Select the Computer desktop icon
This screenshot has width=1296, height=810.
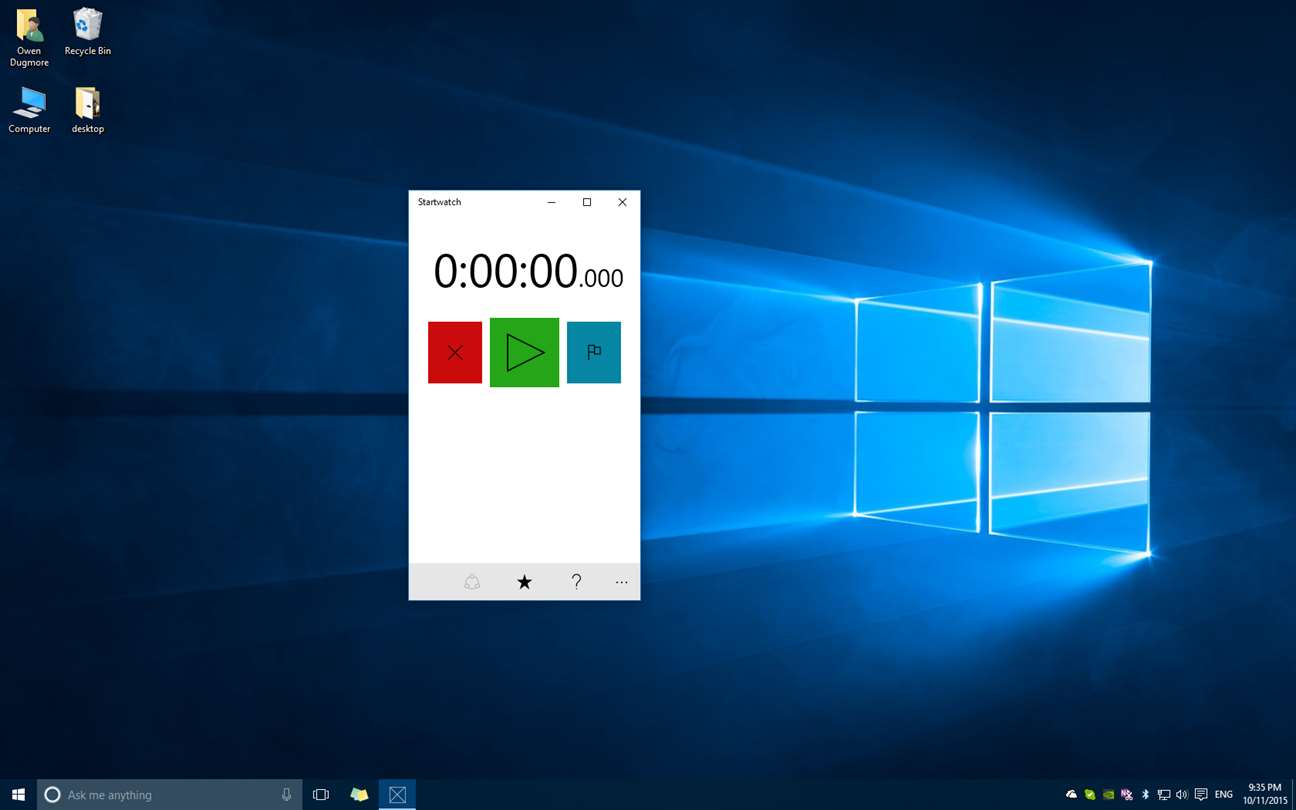[29, 110]
